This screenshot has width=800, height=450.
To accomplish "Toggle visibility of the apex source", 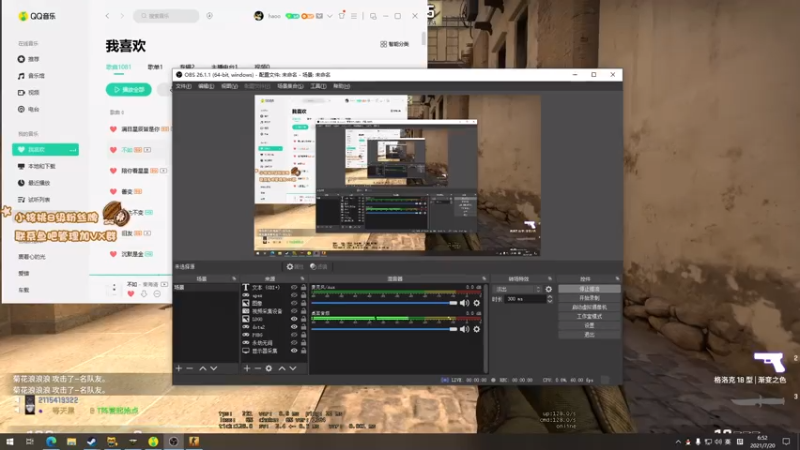I will [x=294, y=295].
